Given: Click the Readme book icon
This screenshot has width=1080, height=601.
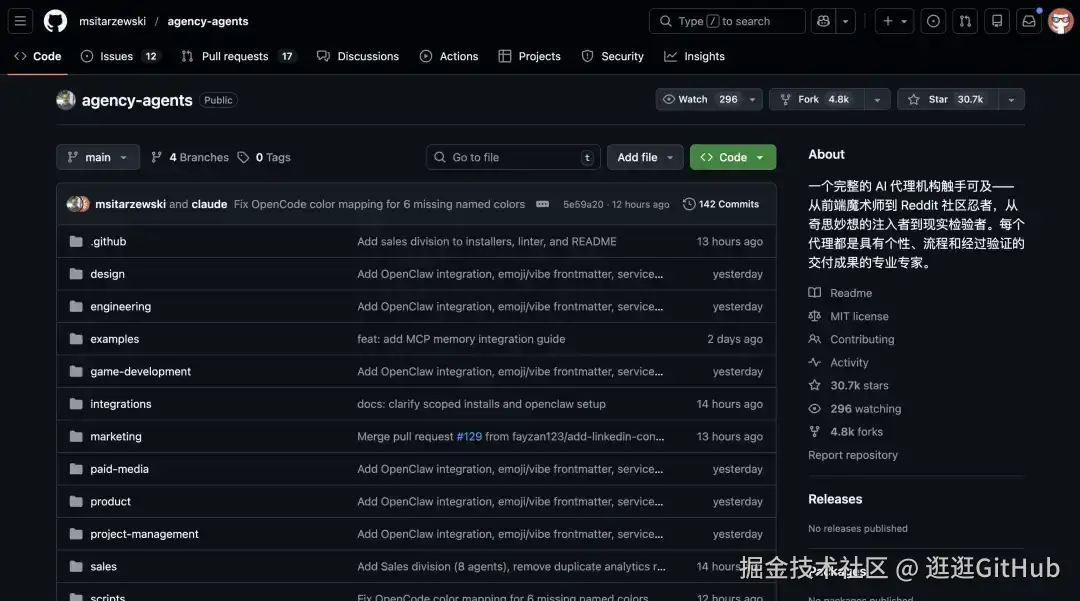Looking at the screenshot, I should [815, 293].
